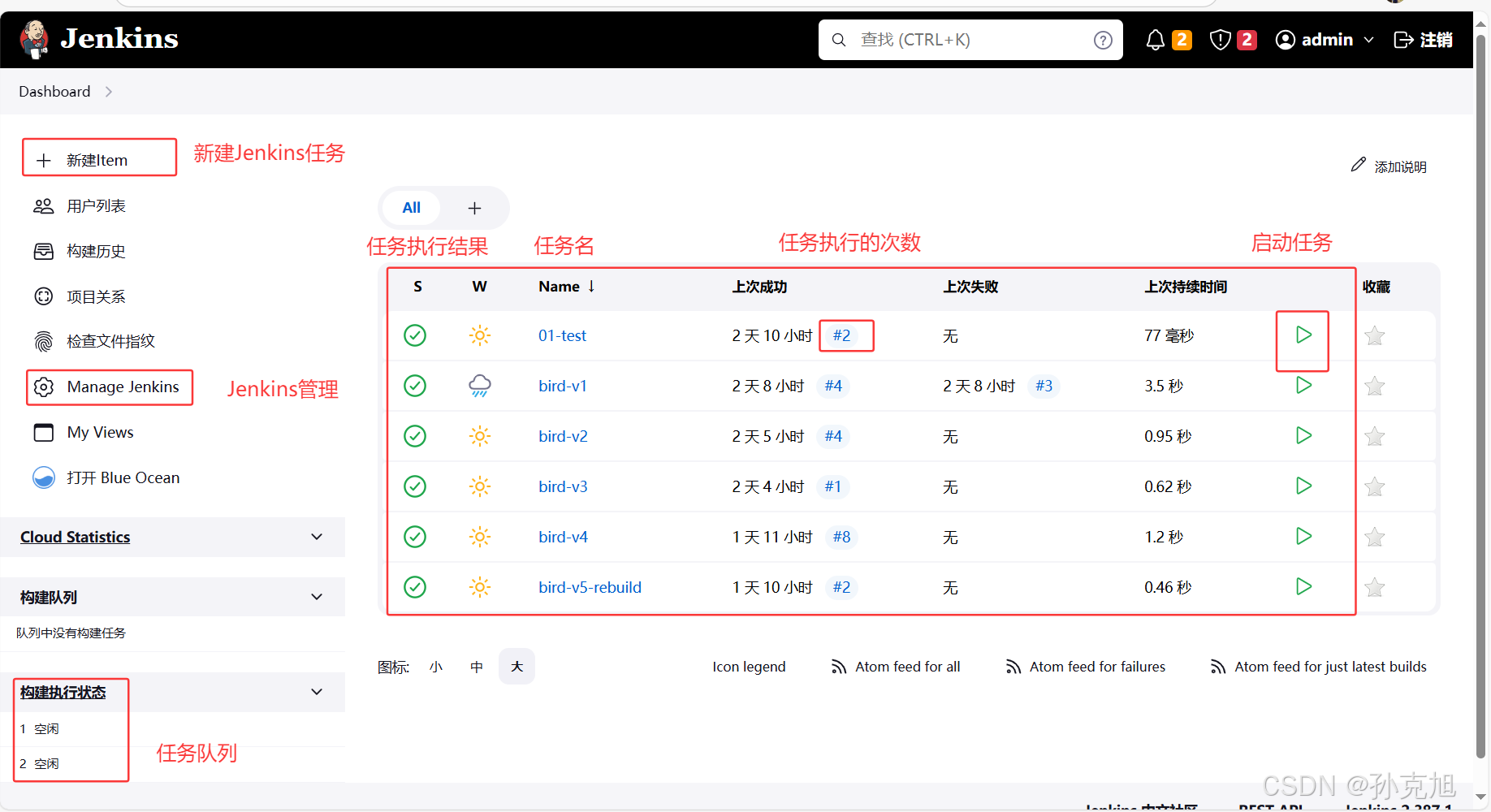Click the Jenkins logo icon
Screen dimensions: 1491x812
[x=34, y=39]
